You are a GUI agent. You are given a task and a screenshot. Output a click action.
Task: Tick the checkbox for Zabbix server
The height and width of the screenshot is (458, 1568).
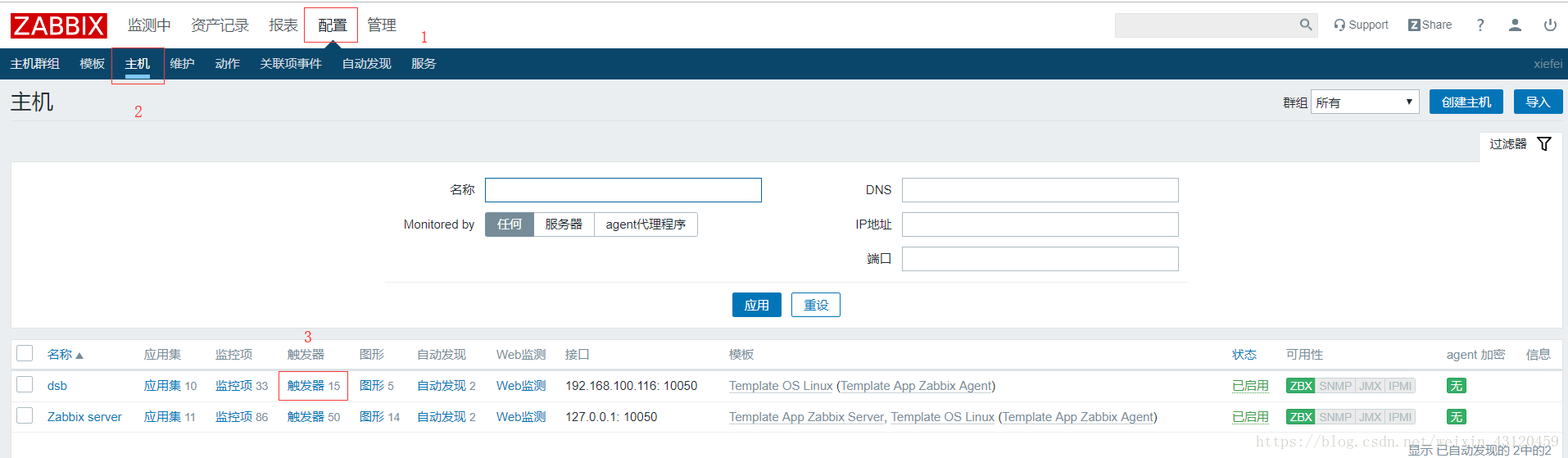25,415
